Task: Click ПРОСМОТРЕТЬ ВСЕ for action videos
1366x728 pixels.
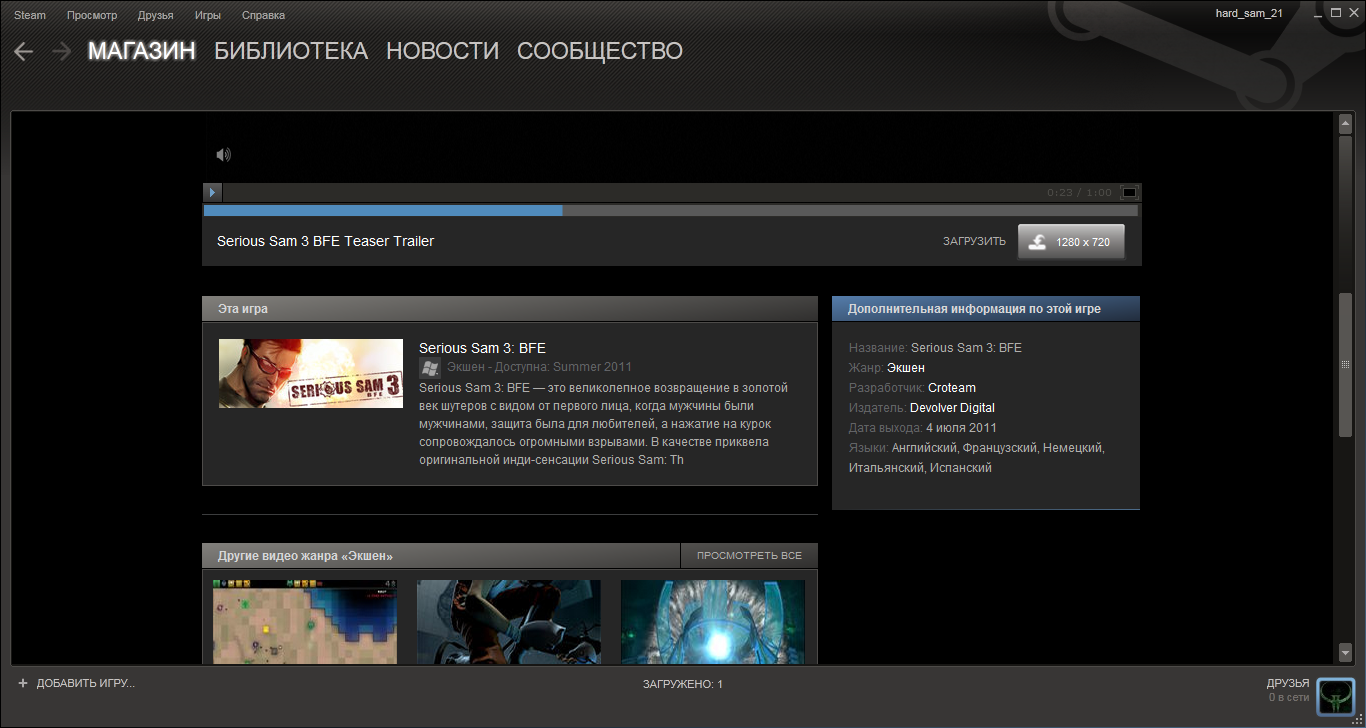Action: coord(749,556)
